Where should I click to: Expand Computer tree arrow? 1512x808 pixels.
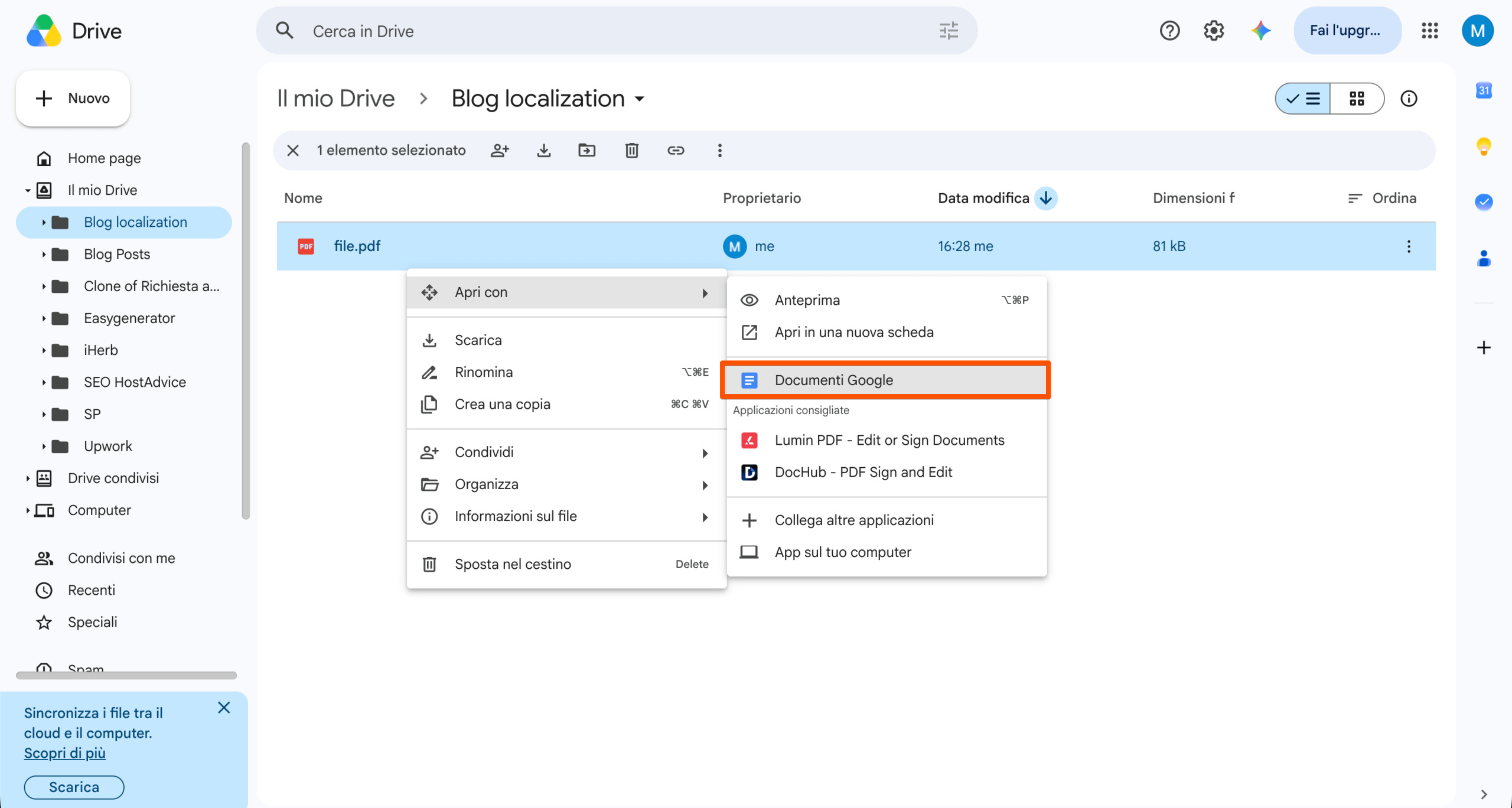click(27, 510)
